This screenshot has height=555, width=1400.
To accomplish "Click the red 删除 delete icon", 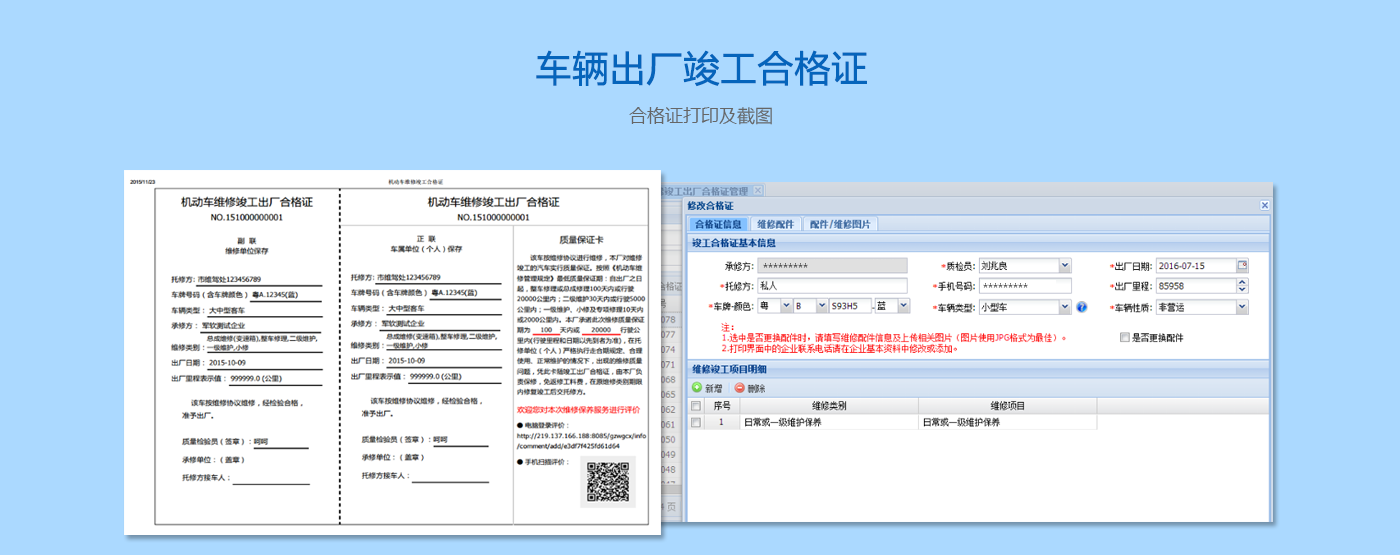I will [740, 388].
